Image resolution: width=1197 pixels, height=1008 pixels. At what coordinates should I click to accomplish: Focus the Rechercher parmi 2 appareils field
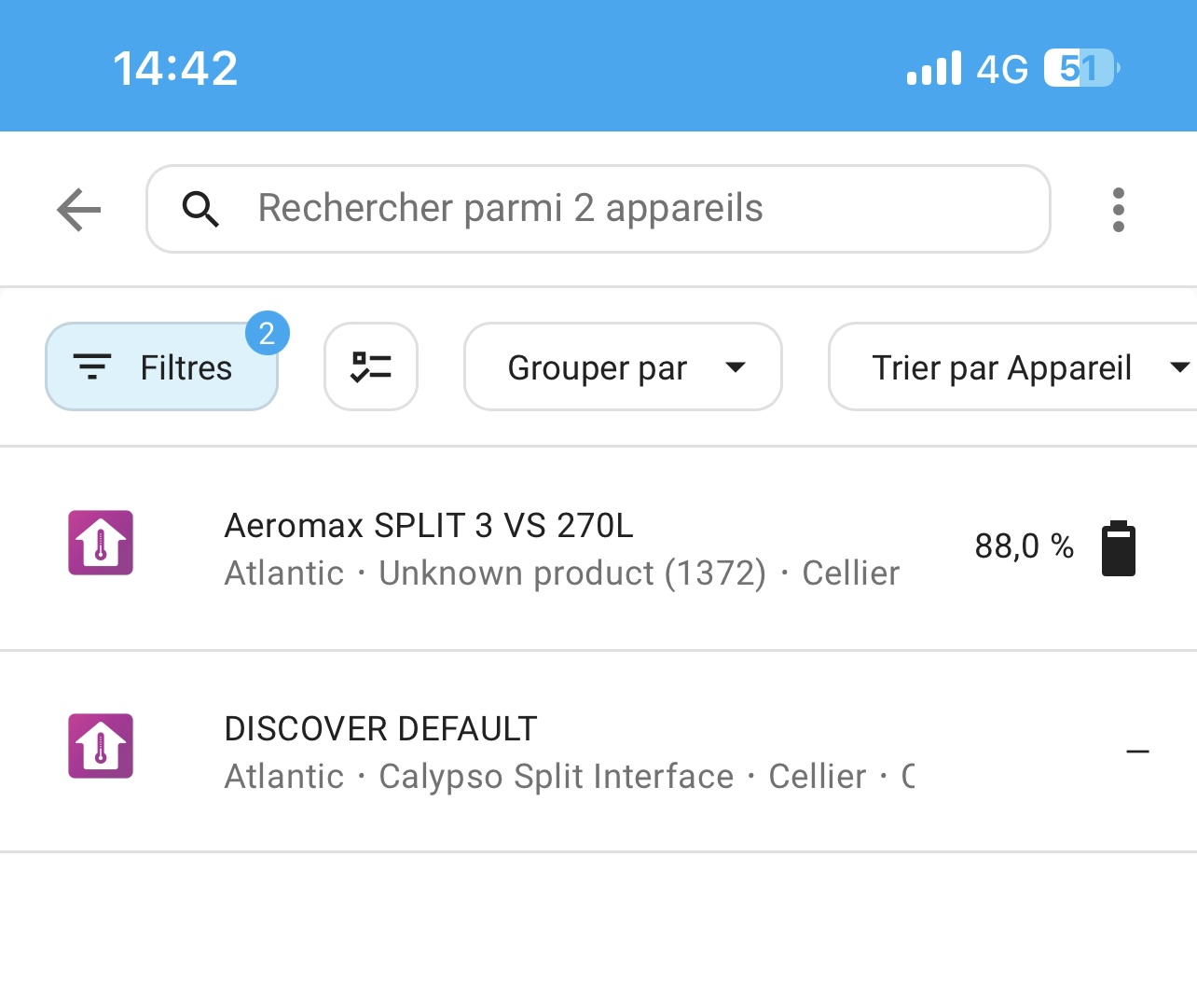598,209
